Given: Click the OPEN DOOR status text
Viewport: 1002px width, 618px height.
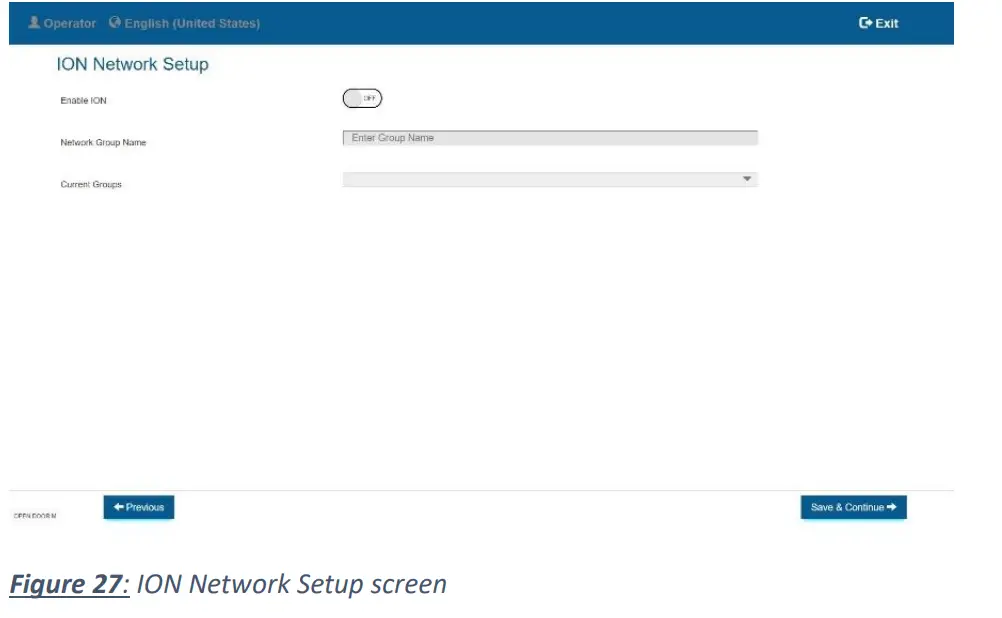Looking at the screenshot, I should [x=34, y=516].
